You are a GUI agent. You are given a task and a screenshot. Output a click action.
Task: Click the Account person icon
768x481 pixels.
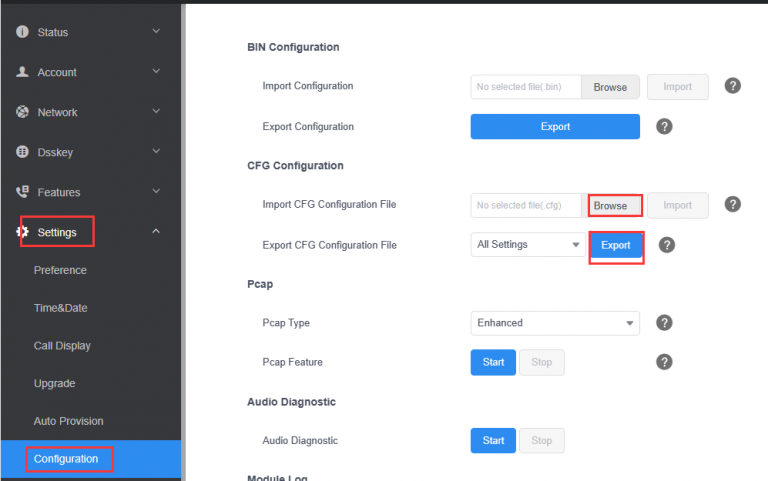[x=22, y=72]
